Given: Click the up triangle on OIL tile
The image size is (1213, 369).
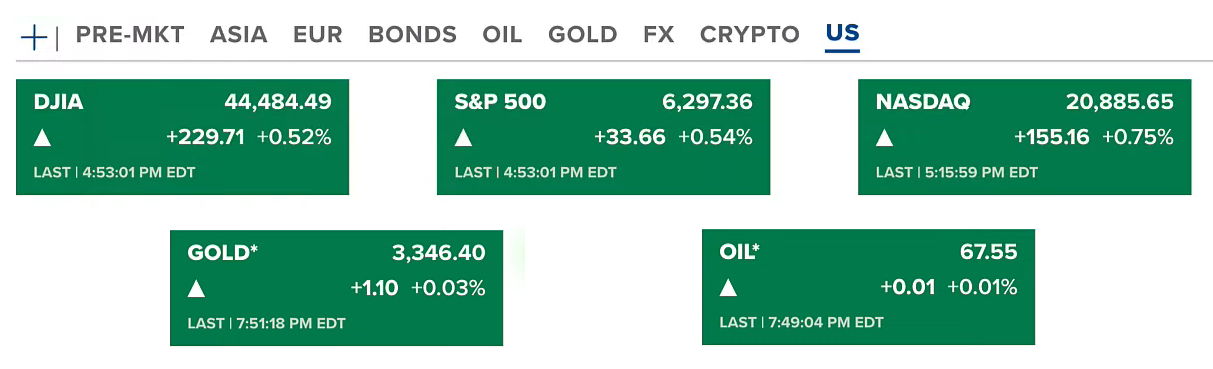Looking at the screenshot, I should (728, 289).
